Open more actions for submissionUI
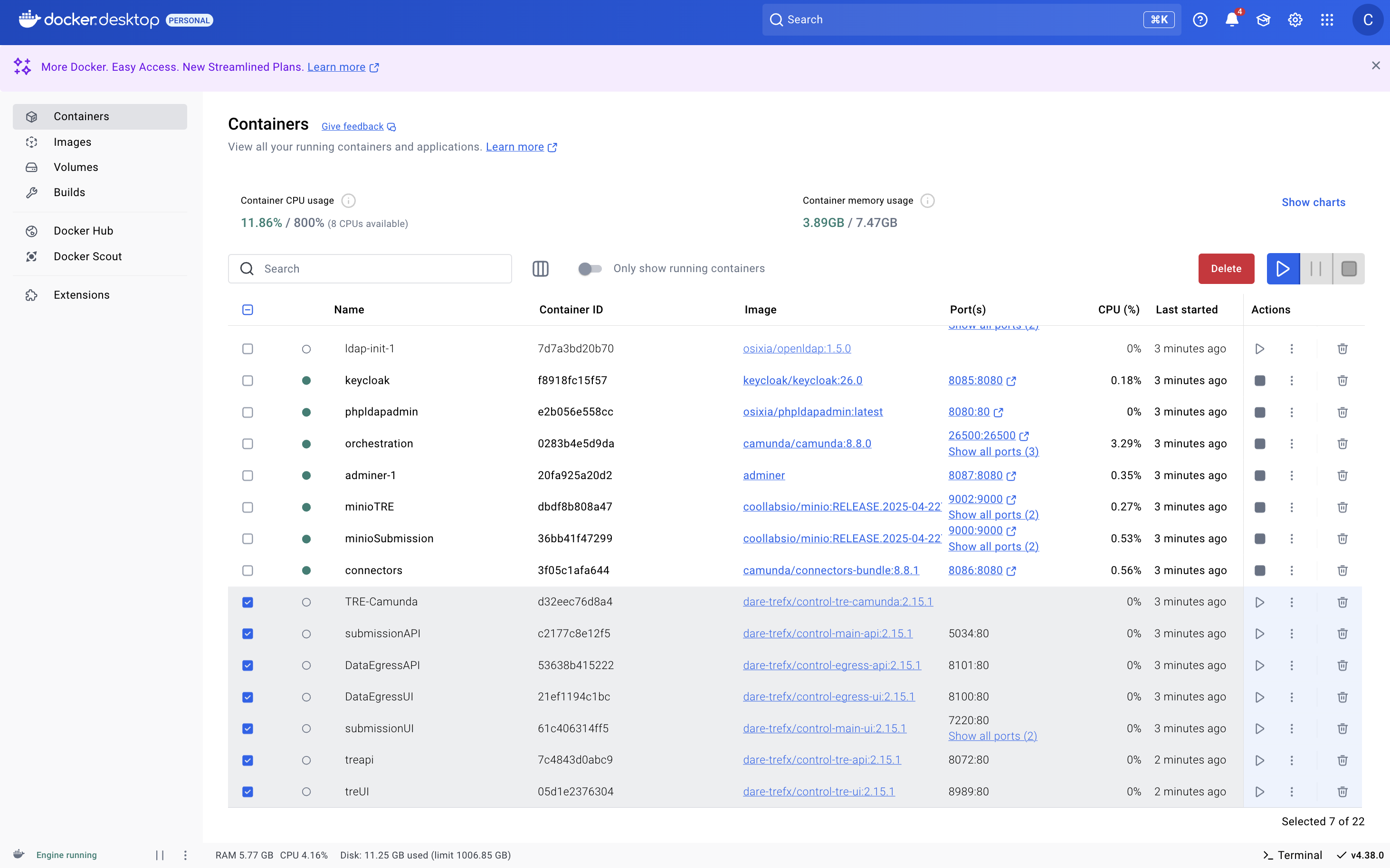 (1292, 728)
